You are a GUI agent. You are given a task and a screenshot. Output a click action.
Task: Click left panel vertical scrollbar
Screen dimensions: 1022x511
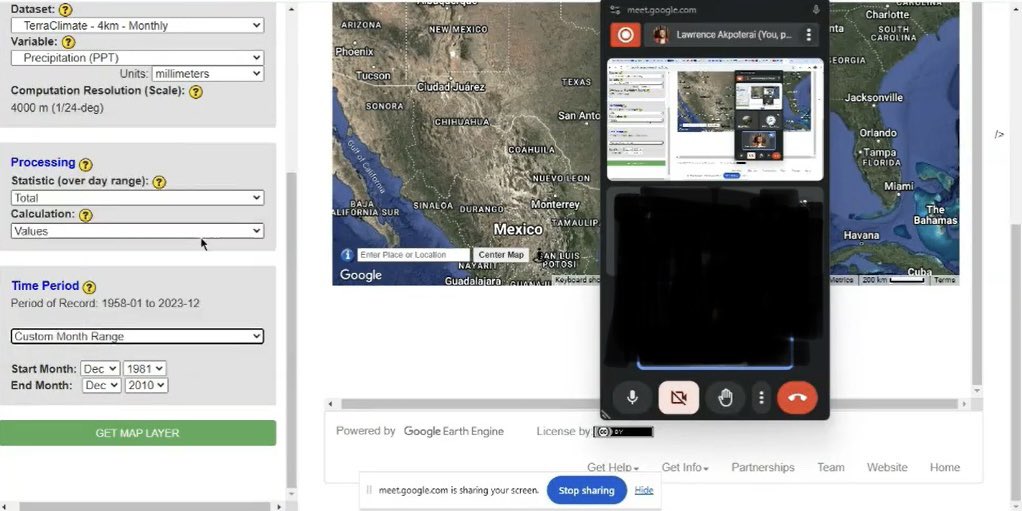coord(291,329)
